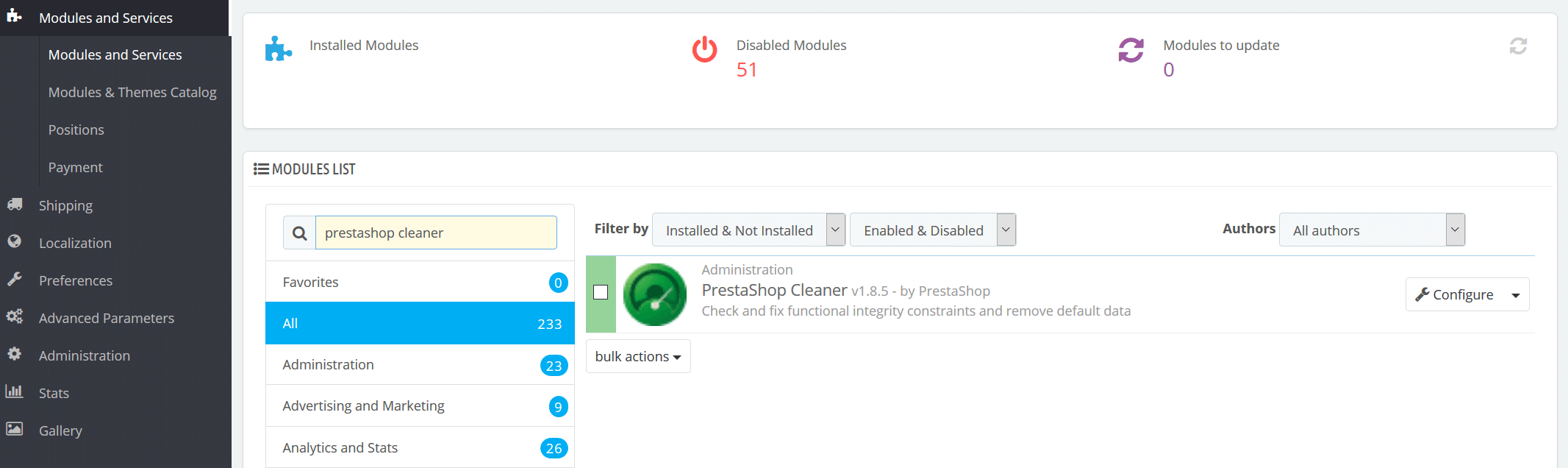1568x468 pixels.
Task: Click the PrestaShop Cleaner module icon
Action: [655, 294]
